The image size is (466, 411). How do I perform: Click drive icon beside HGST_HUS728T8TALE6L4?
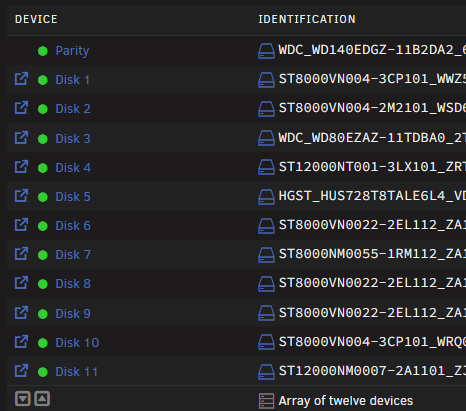coord(266,197)
